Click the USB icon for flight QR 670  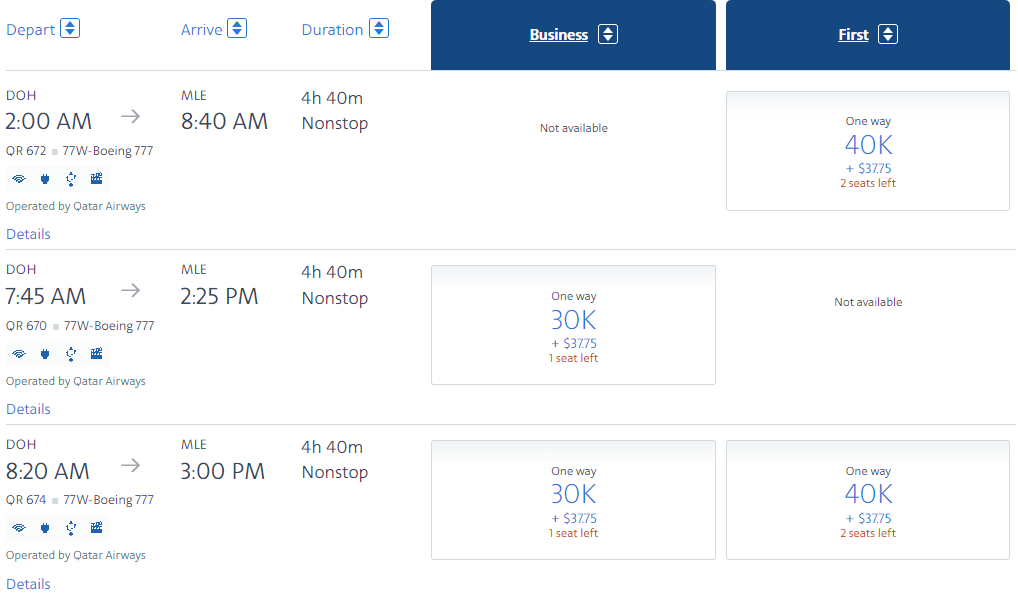coord(70,353)
